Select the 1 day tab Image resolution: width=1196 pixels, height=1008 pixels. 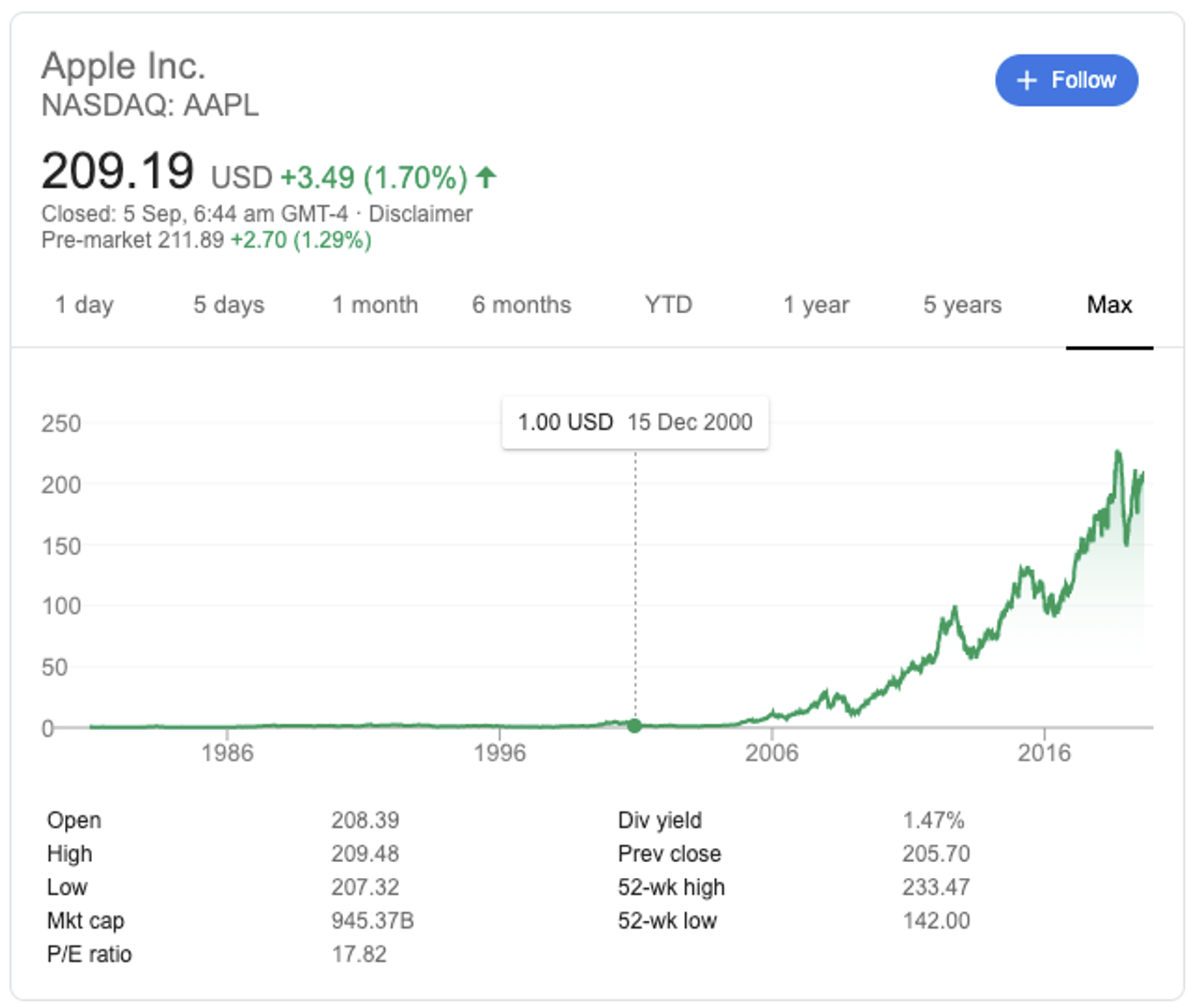coord(84,305)
